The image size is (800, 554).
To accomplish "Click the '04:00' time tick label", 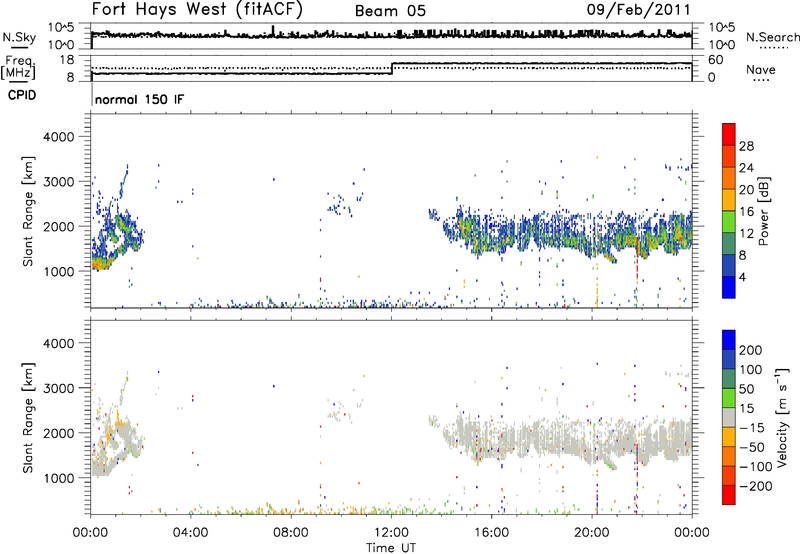I will coord(191,533).
